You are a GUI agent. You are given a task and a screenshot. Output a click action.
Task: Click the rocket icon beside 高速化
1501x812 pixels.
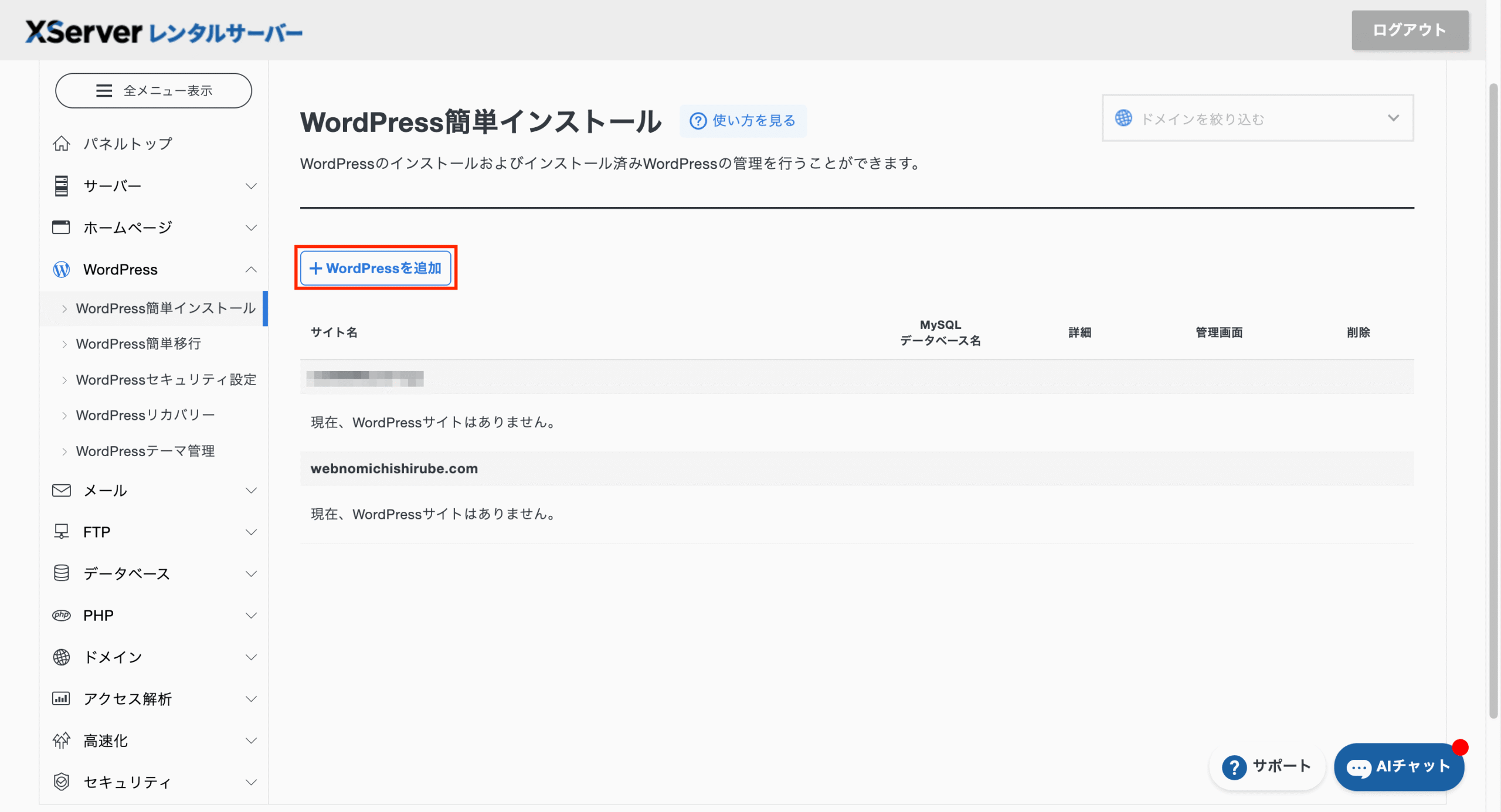click(x=62, y=740)
